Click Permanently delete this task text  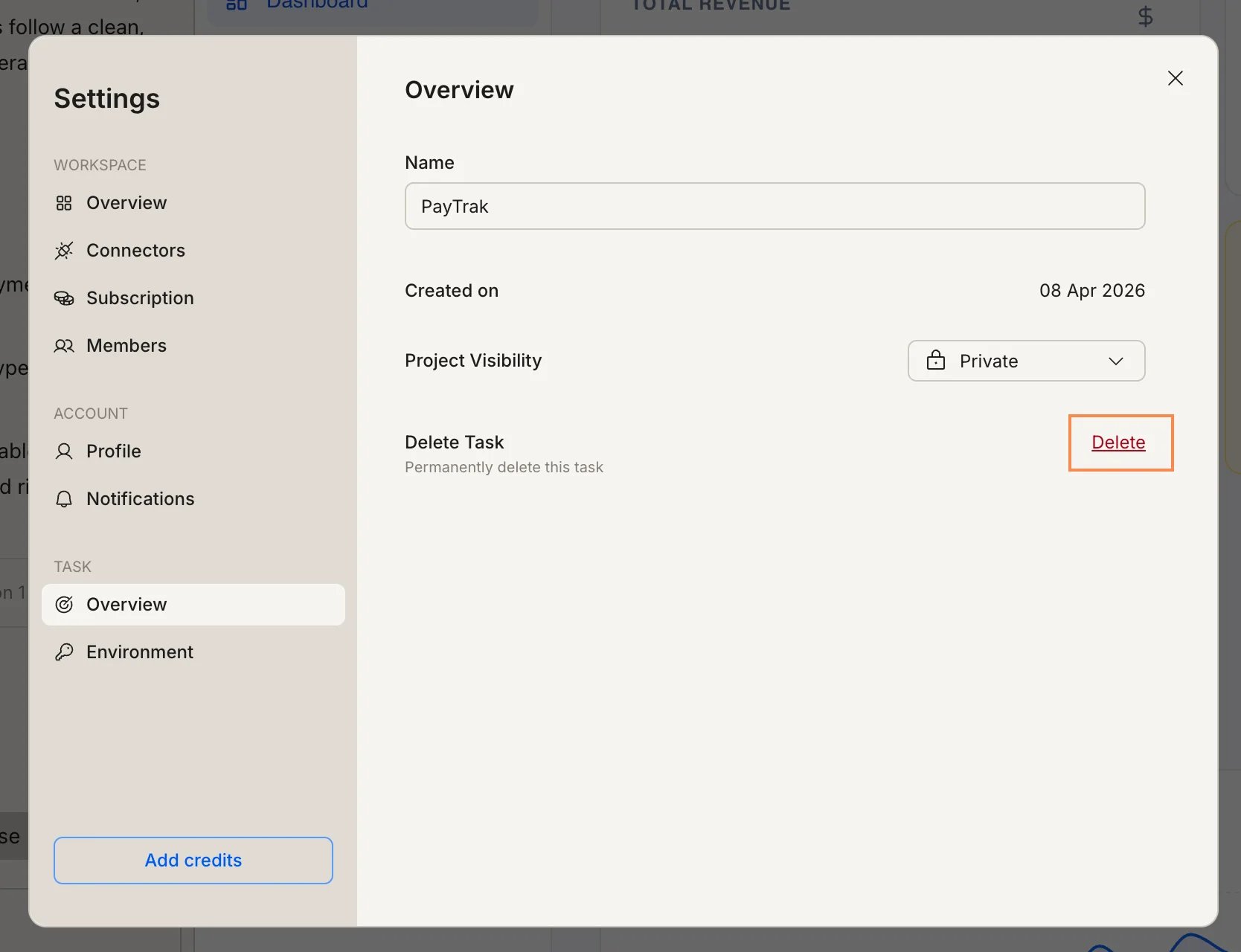pos(504,467)
